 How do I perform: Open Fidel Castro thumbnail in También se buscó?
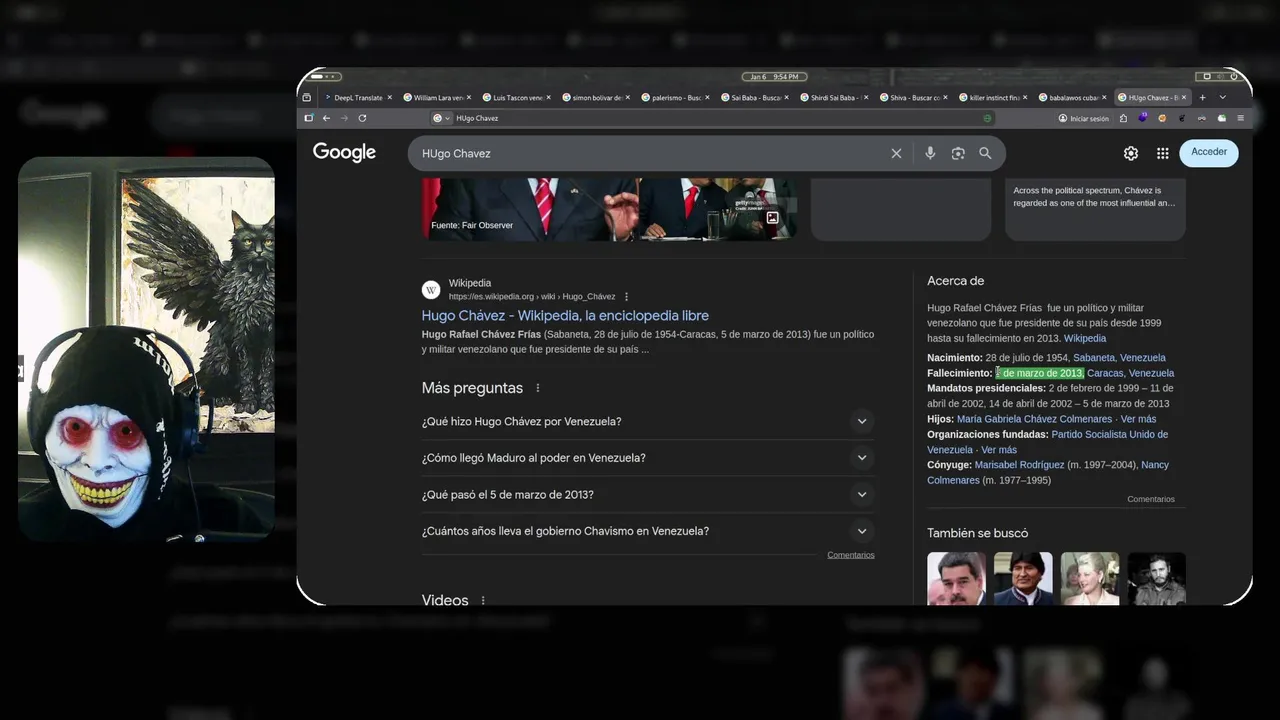point(1157,578)
